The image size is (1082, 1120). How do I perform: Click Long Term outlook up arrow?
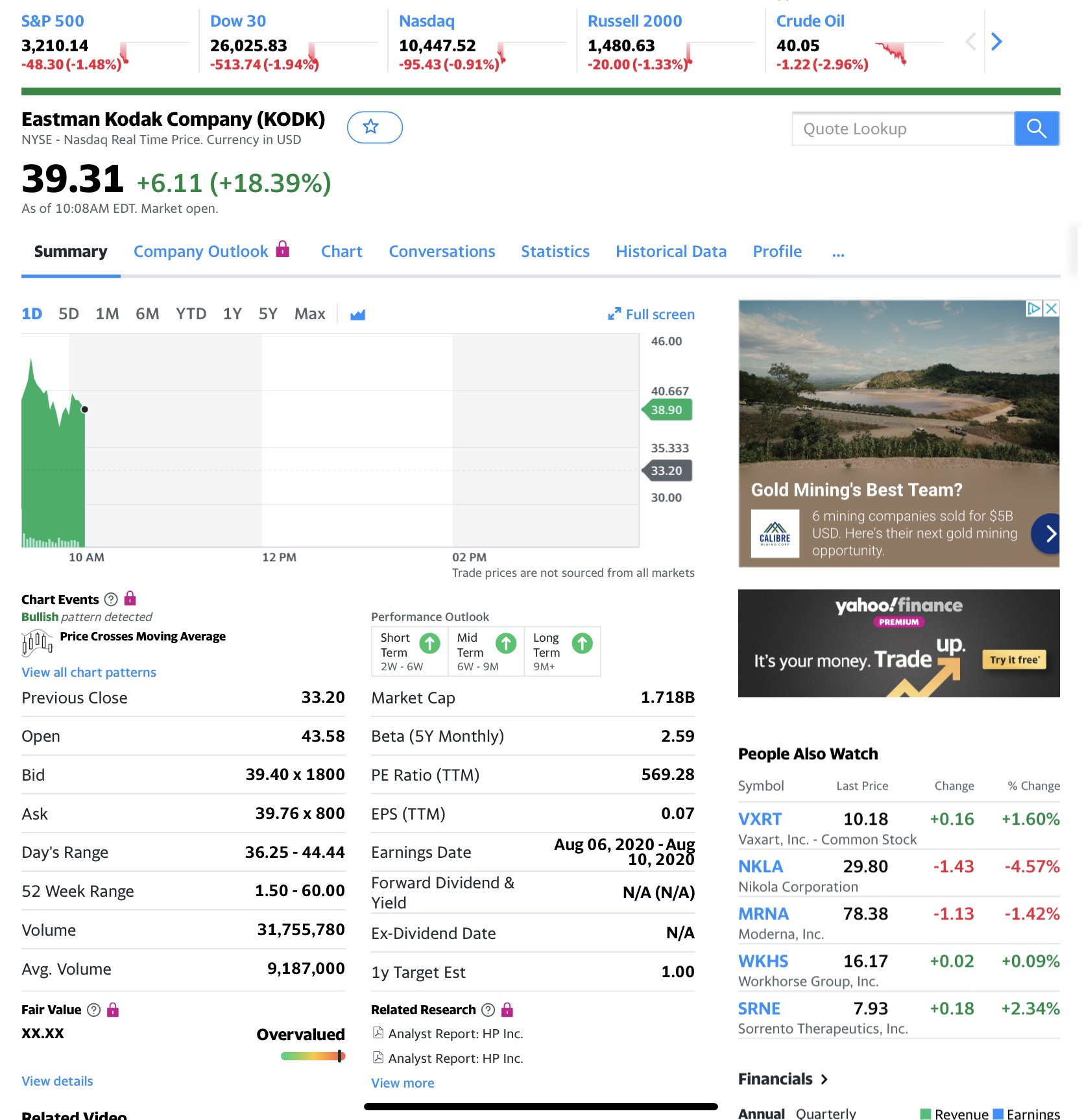tap(583, 643)
